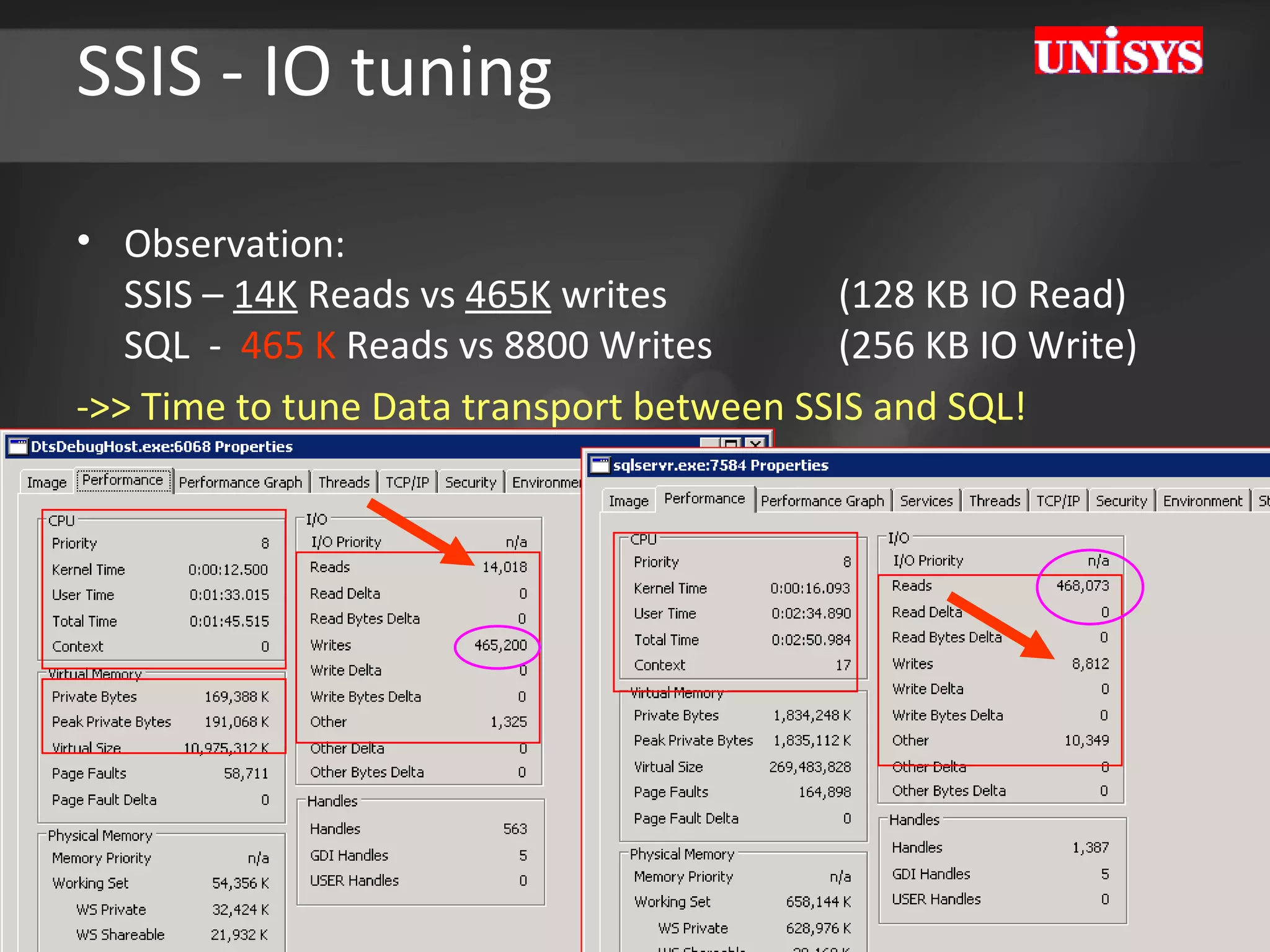Click DtsDebugHost User Time 0:01:33.015
The width and height of the screenshot is (1270, 952).
click(x=229, y=595)
